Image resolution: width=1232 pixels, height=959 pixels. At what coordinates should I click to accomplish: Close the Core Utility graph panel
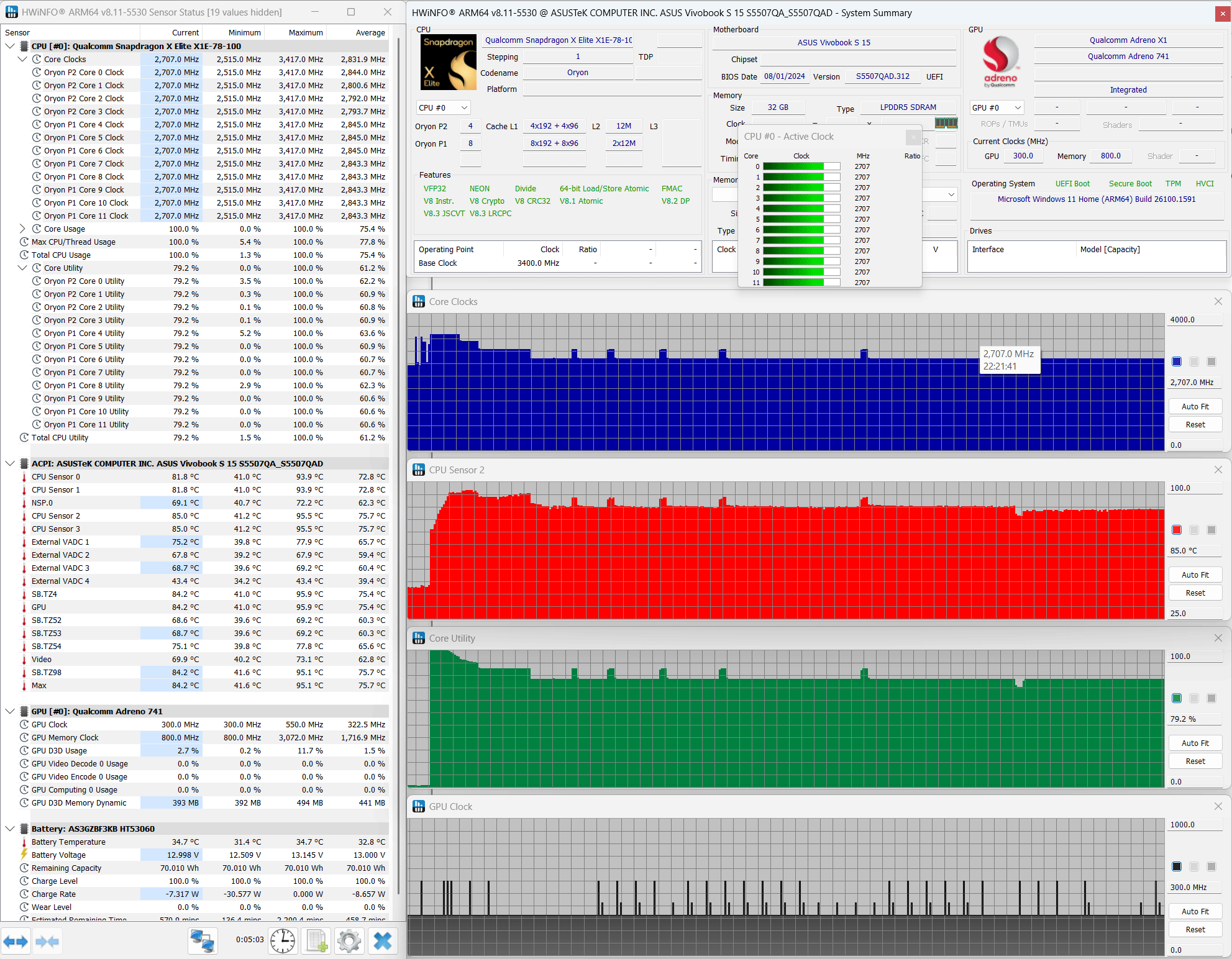pos(1218,638)
